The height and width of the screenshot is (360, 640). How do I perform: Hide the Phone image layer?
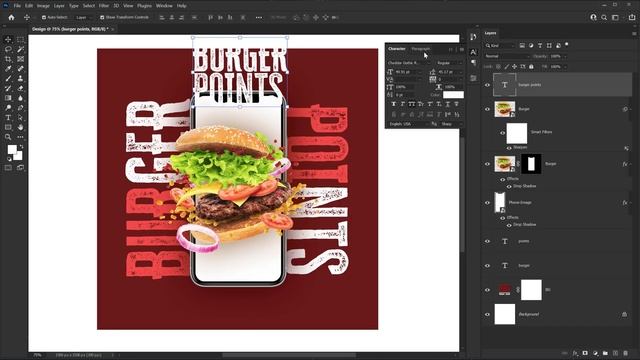point(487,202)
